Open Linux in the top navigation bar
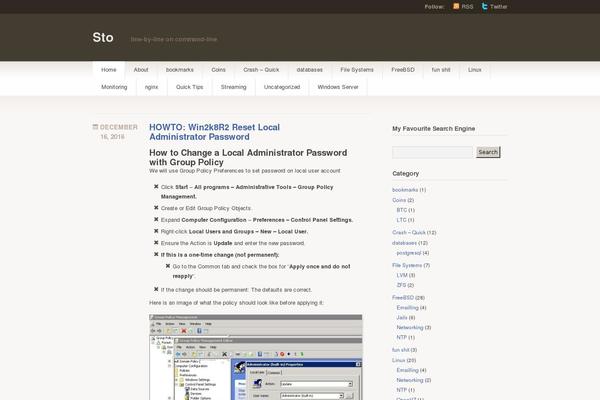The width and height of the screenshot is (600, 400). [474, 70]
